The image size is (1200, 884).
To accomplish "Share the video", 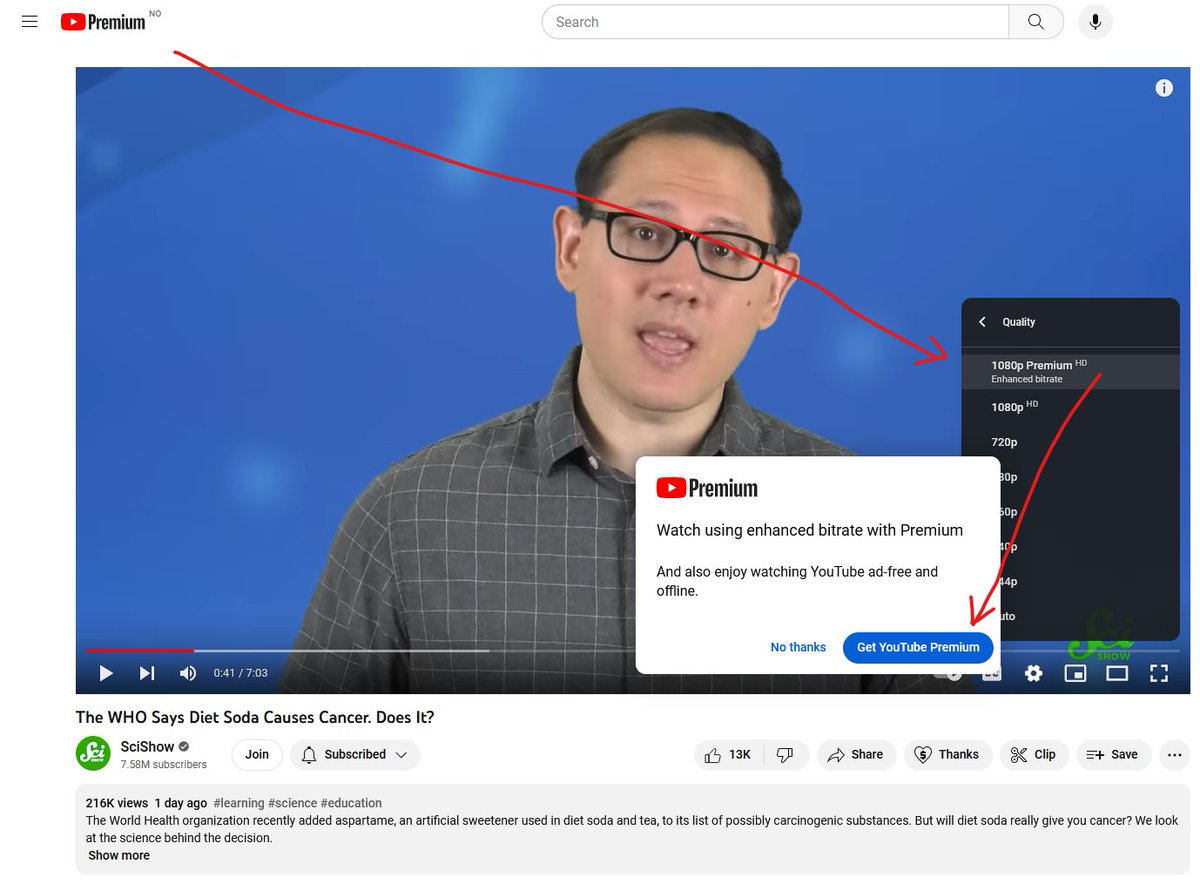I will [x=855, y=754].
